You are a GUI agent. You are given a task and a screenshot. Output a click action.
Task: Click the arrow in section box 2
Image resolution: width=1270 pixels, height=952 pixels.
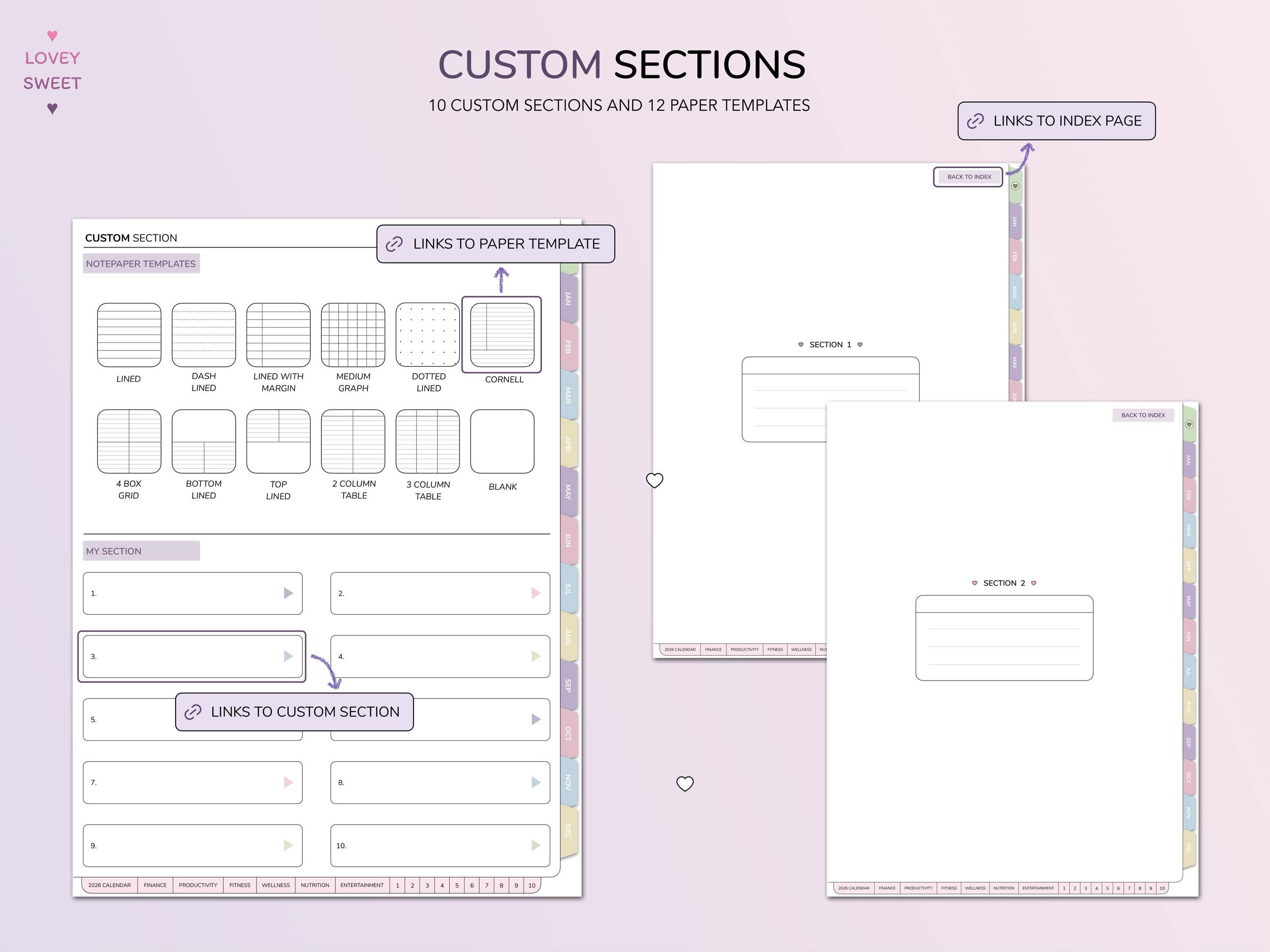[536, 593]
